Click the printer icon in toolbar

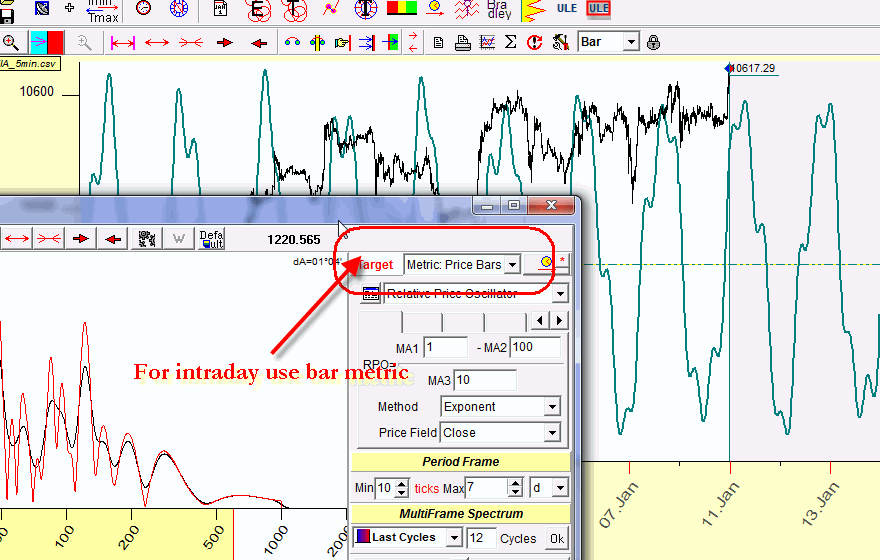click(462, 42)
